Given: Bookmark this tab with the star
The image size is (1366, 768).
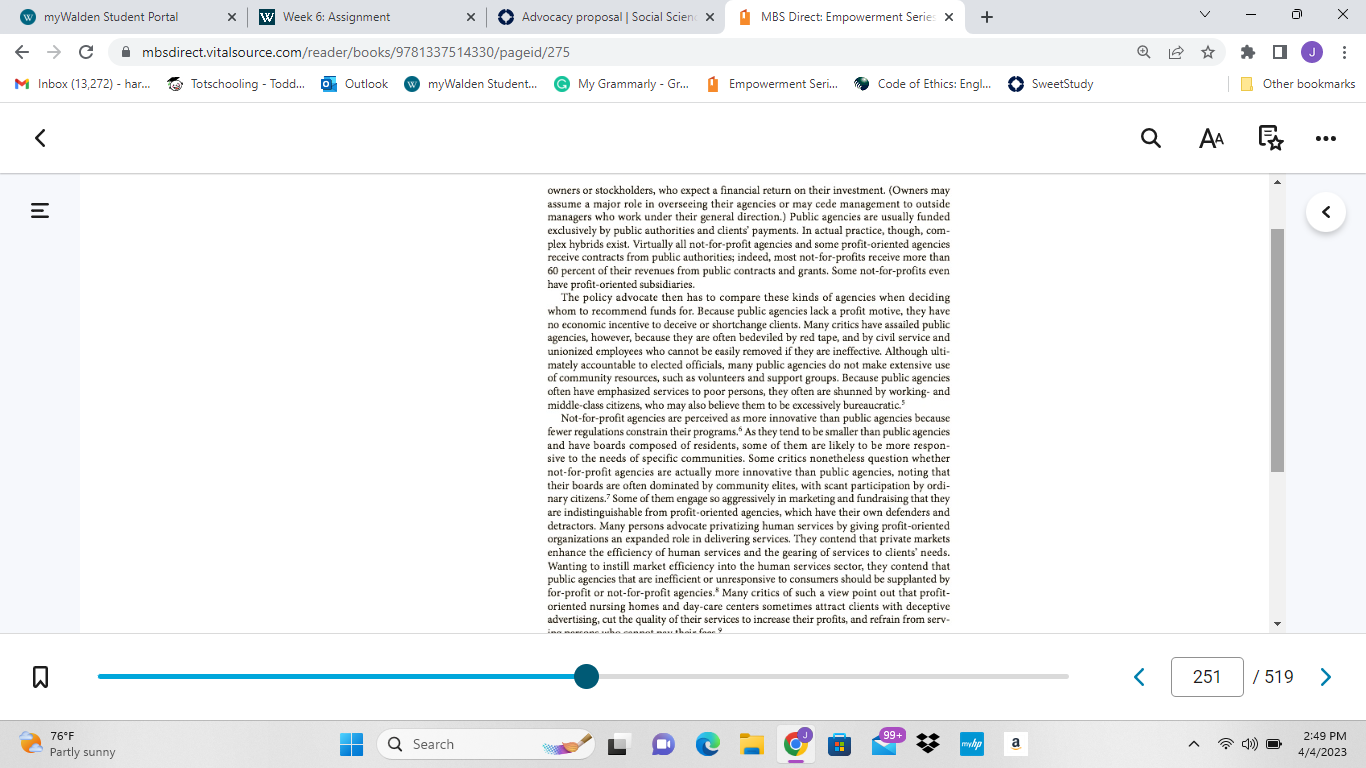Looking at the screenshot, I should click(x=1208, y=52).
